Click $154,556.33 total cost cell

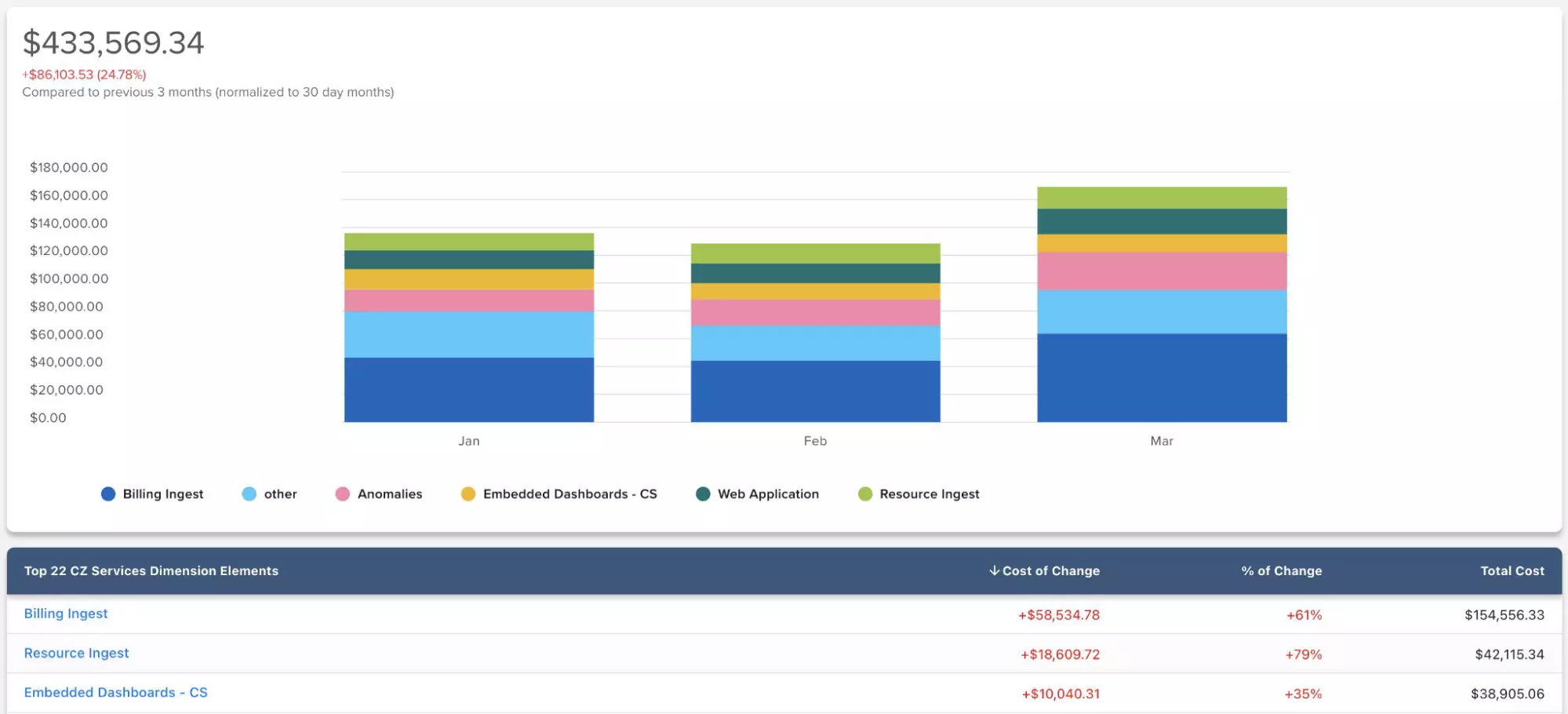pyautogui.click(x=1504, y=615)
